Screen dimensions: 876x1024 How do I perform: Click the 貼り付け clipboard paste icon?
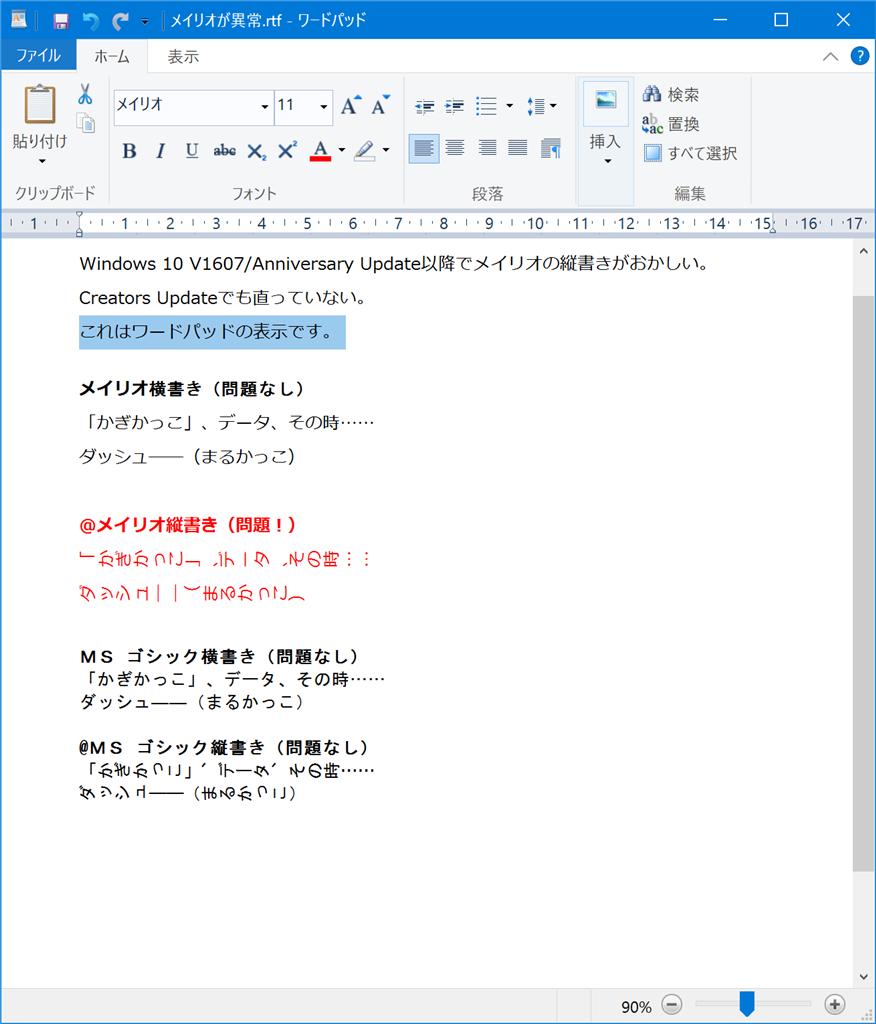coord(40,104)
